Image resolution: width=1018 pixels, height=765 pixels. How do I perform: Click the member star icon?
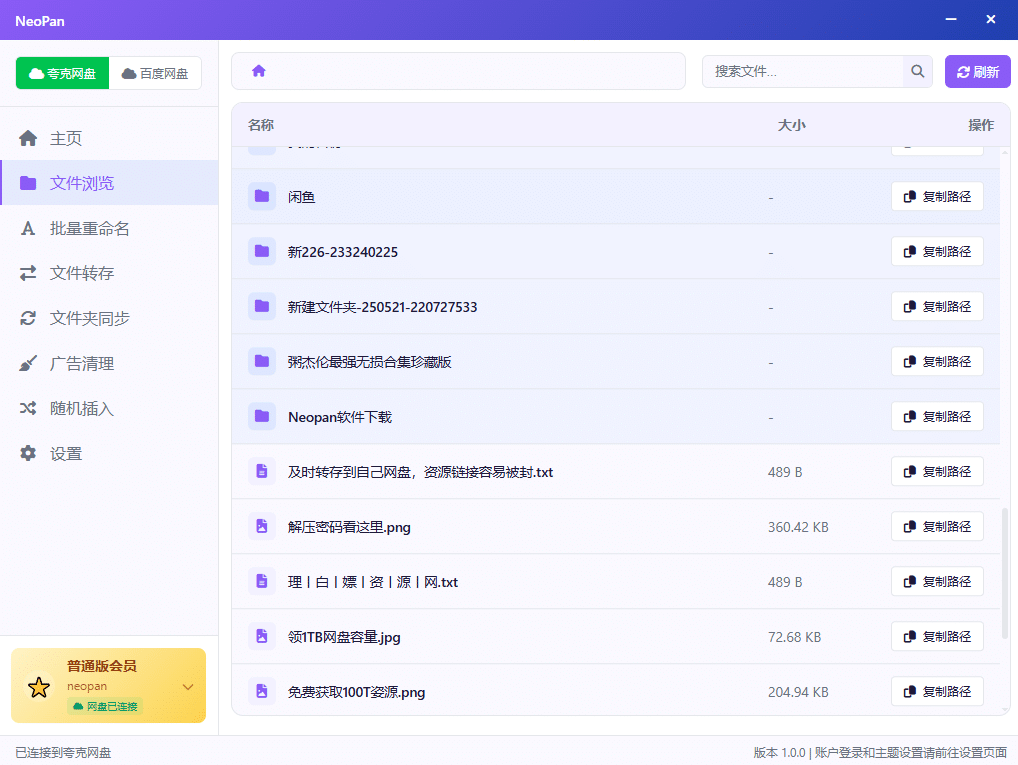click(x=39, y=687)
